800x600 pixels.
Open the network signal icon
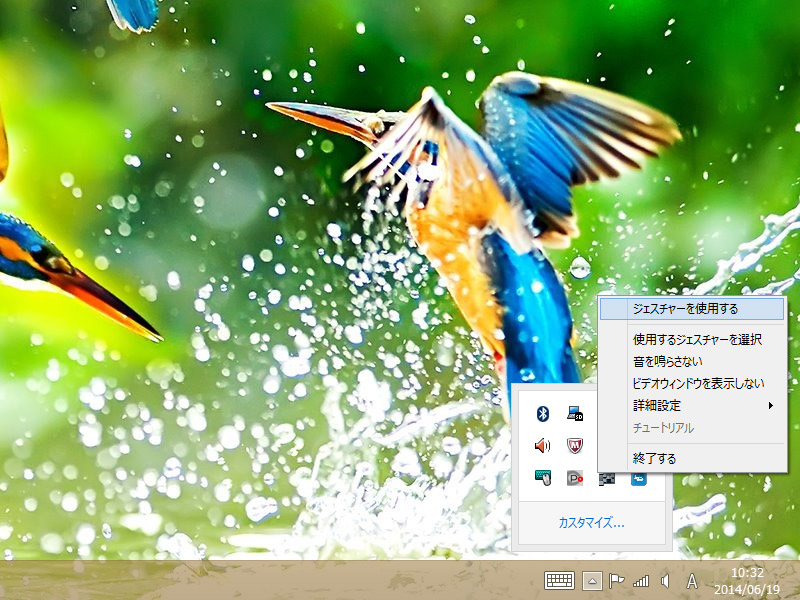point(641,581)
